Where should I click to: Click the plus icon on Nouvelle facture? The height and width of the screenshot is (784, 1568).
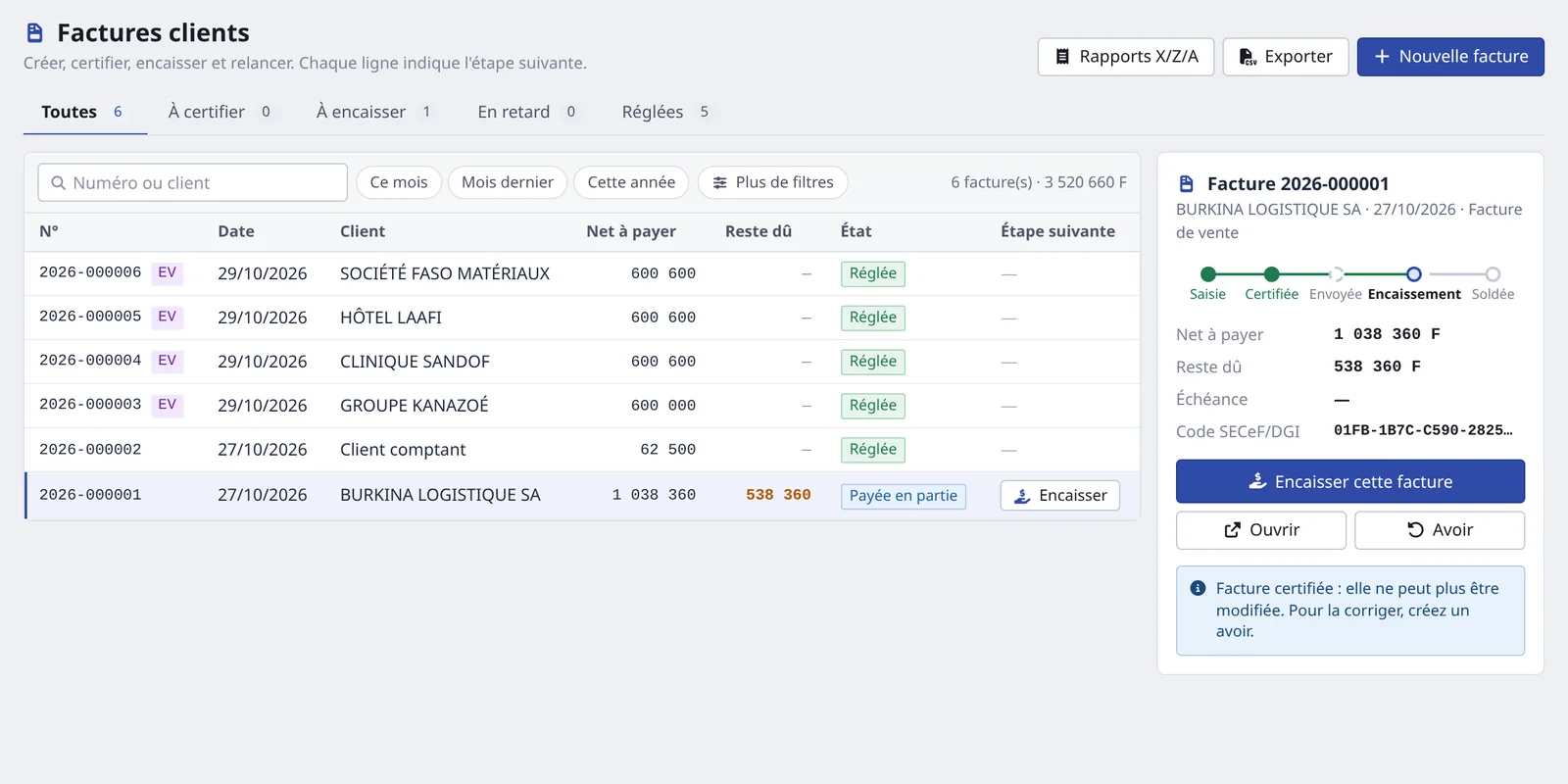tap(1382, 57)
